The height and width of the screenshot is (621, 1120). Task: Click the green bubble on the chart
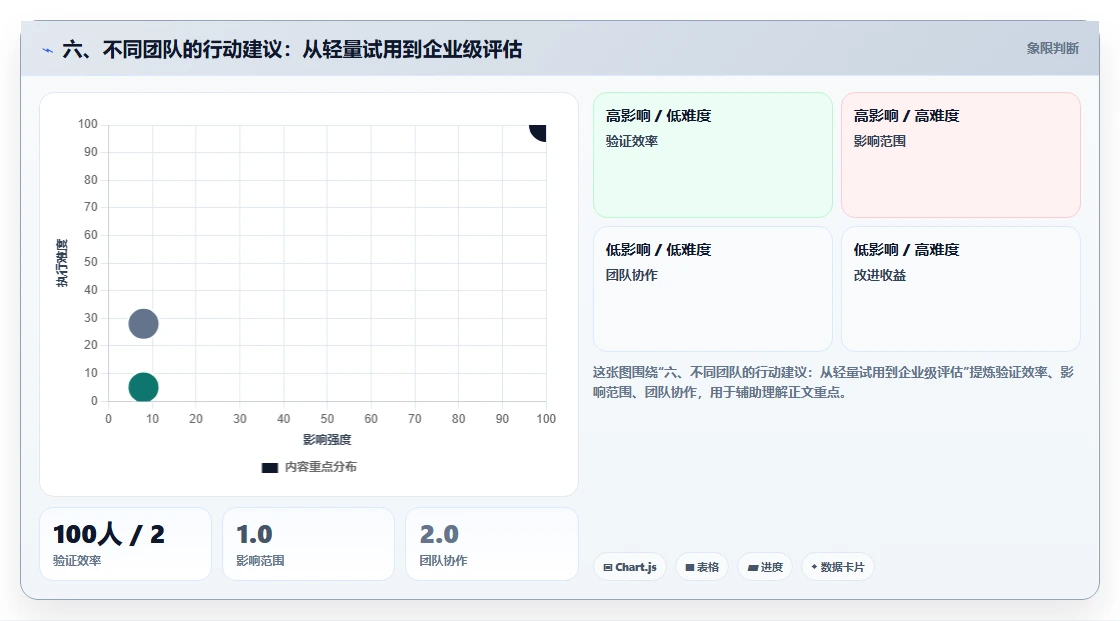[144, 387]
